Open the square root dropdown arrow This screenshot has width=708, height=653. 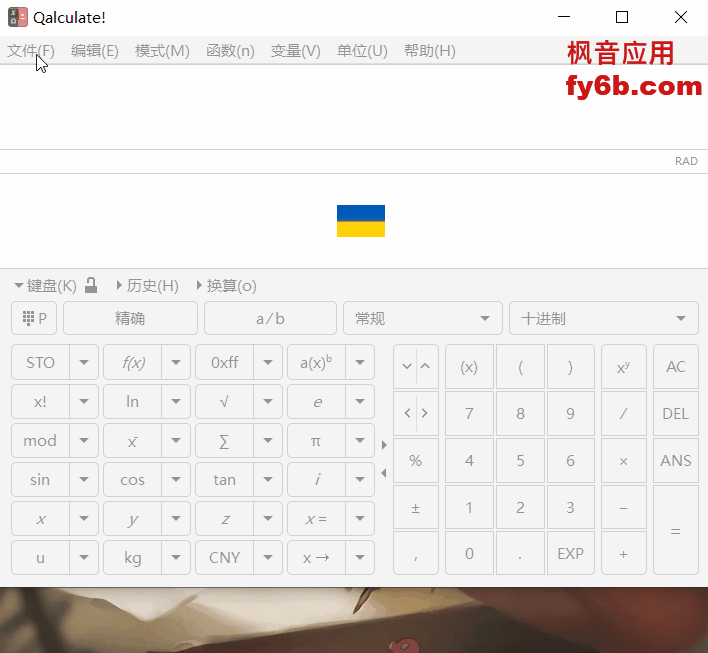(x=268, y=401)
